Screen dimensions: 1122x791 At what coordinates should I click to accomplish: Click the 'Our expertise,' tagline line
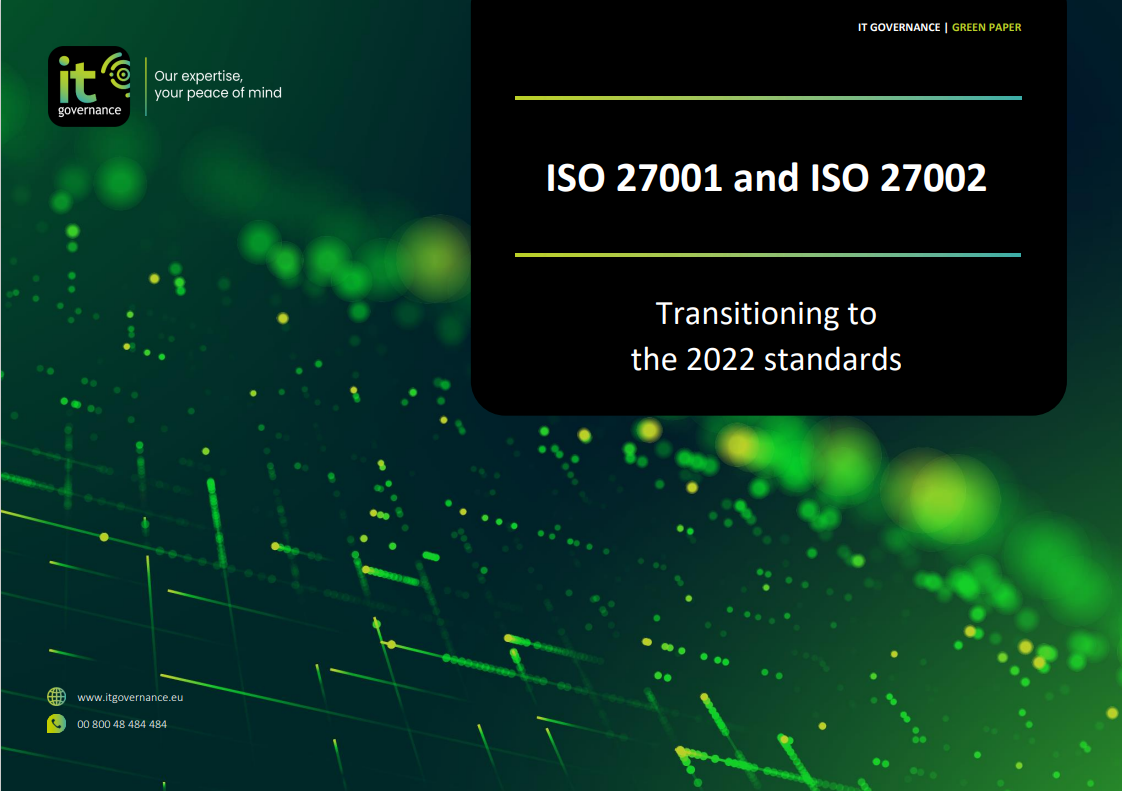pos(199,76)
